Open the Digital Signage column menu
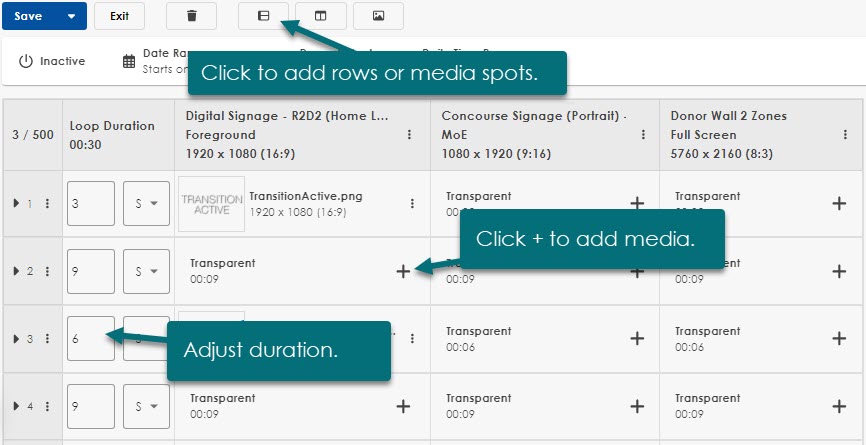The height and width of the screenshot is (445, 866). (408, 134)
